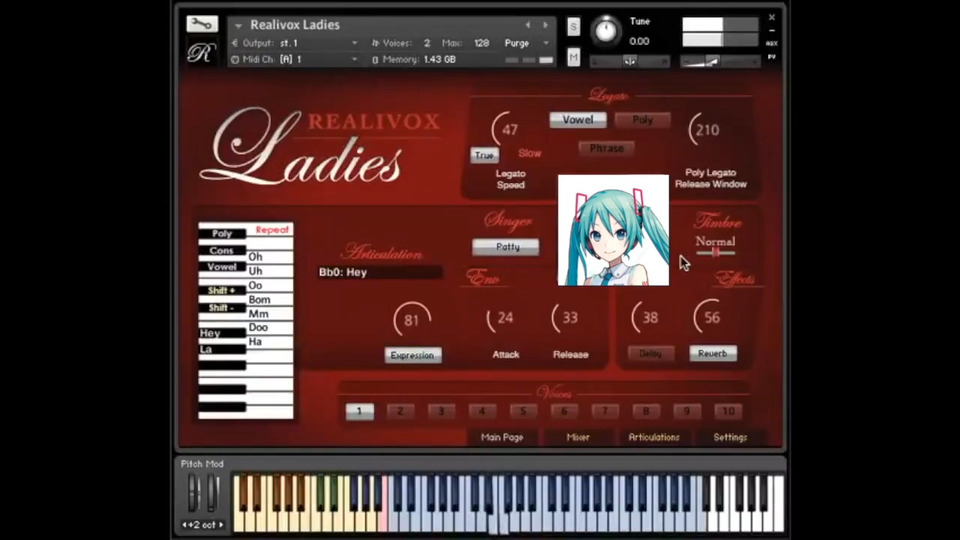The width and height of the screenshot is (960, 540).
Task: Click the Cons key on keyswitch map
Action: (222, 250)
